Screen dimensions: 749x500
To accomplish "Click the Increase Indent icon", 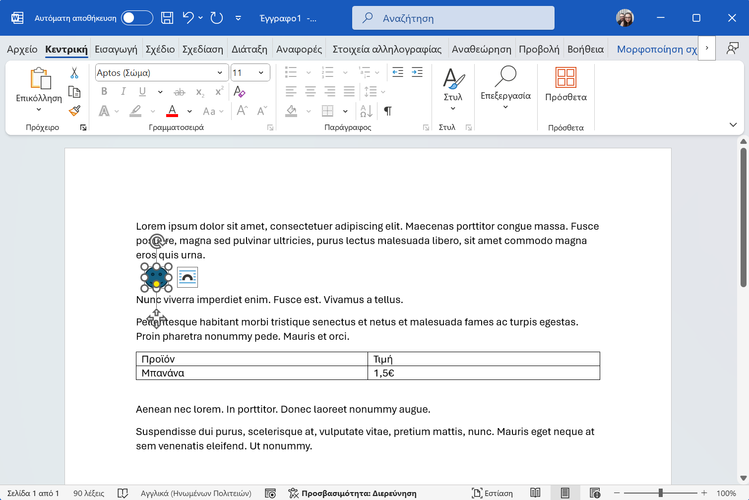I will 416,73.
